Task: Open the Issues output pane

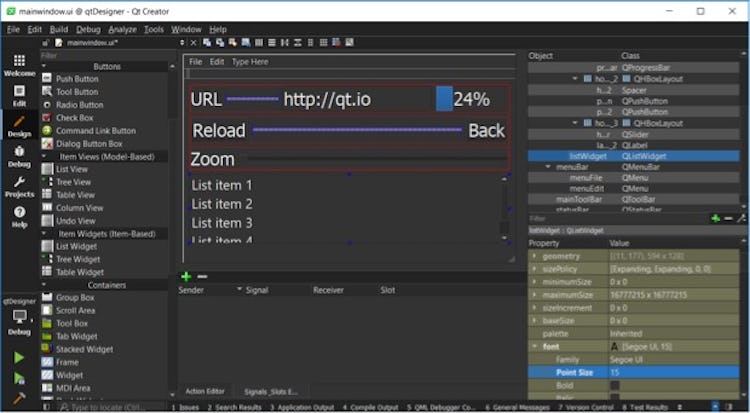Action: coord(185,407)
